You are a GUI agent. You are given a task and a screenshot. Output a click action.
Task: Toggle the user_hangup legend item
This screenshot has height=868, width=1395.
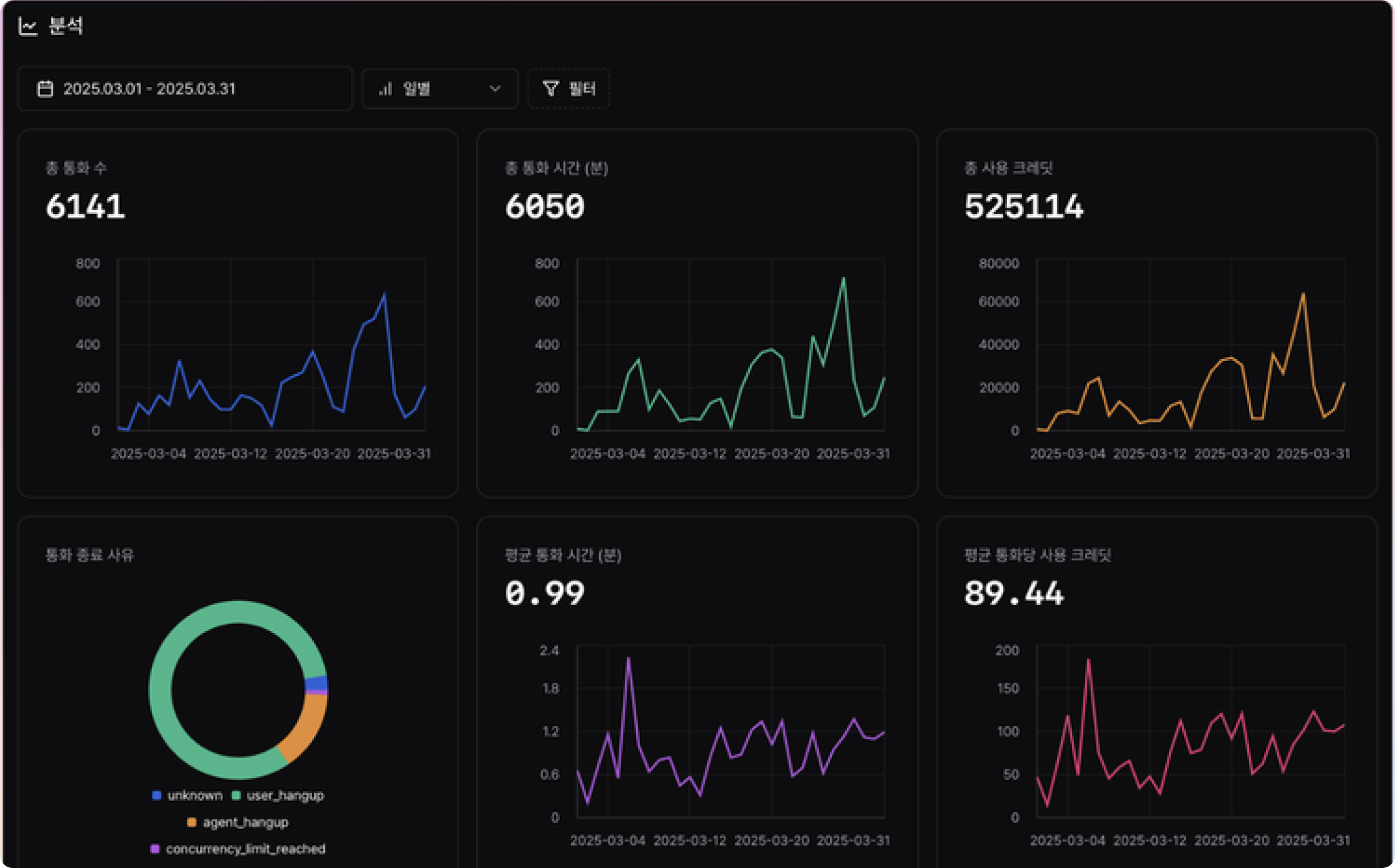284,795
